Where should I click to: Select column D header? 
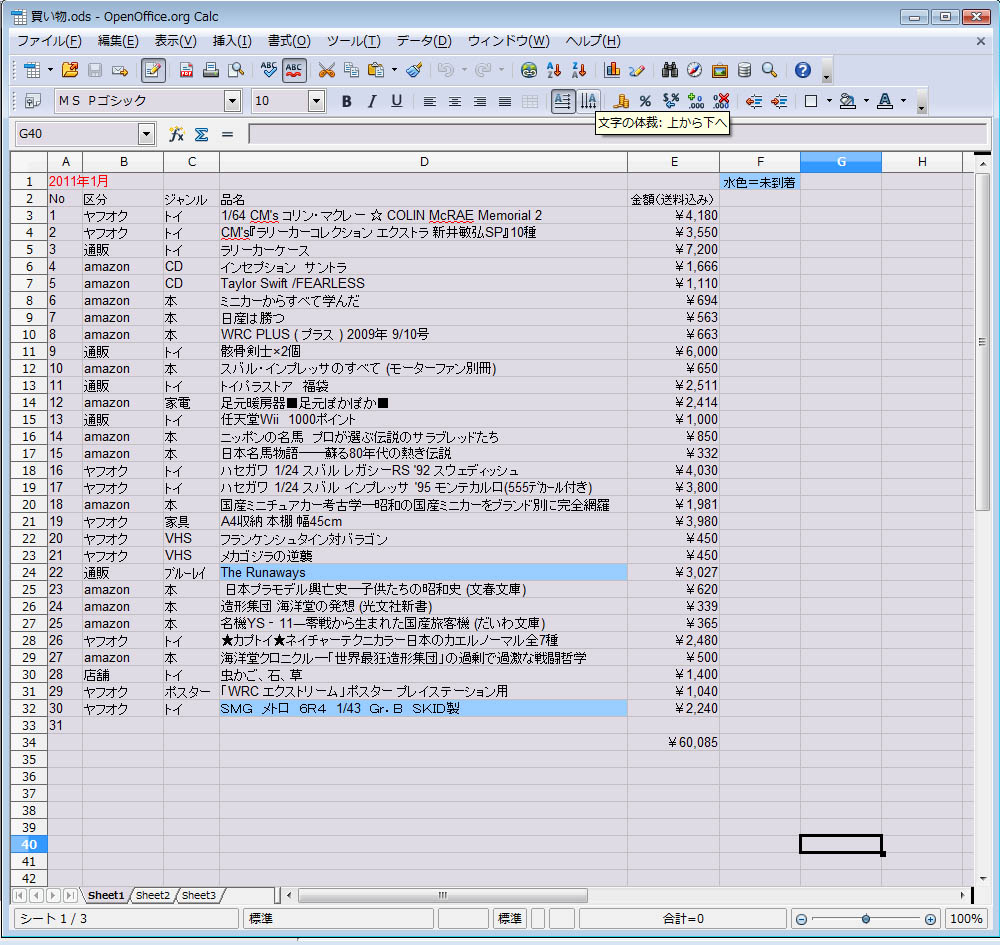click(423, 162)
